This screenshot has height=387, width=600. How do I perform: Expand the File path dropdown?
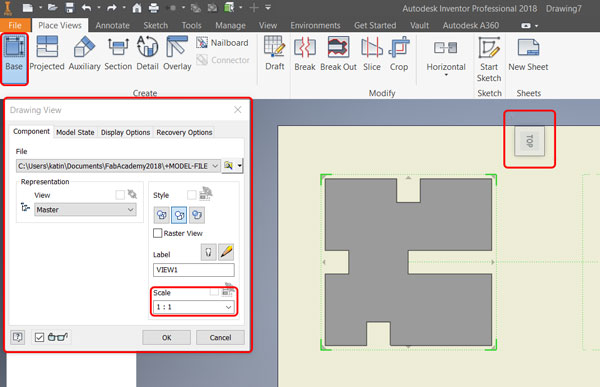point(215,166)
